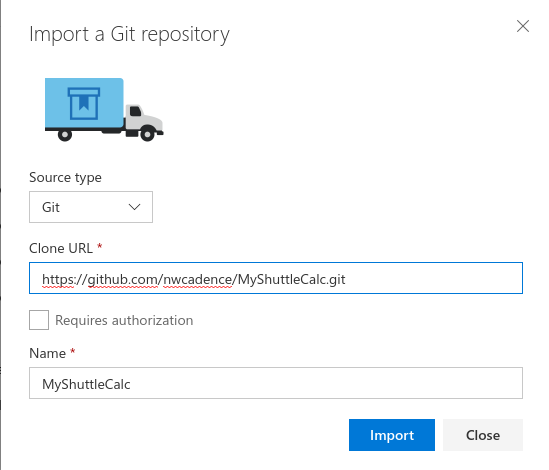The width and height of the screenshot is (549, 470).
Task: Place cursor at end of the Clone URL text
Action: click(347, 279)
